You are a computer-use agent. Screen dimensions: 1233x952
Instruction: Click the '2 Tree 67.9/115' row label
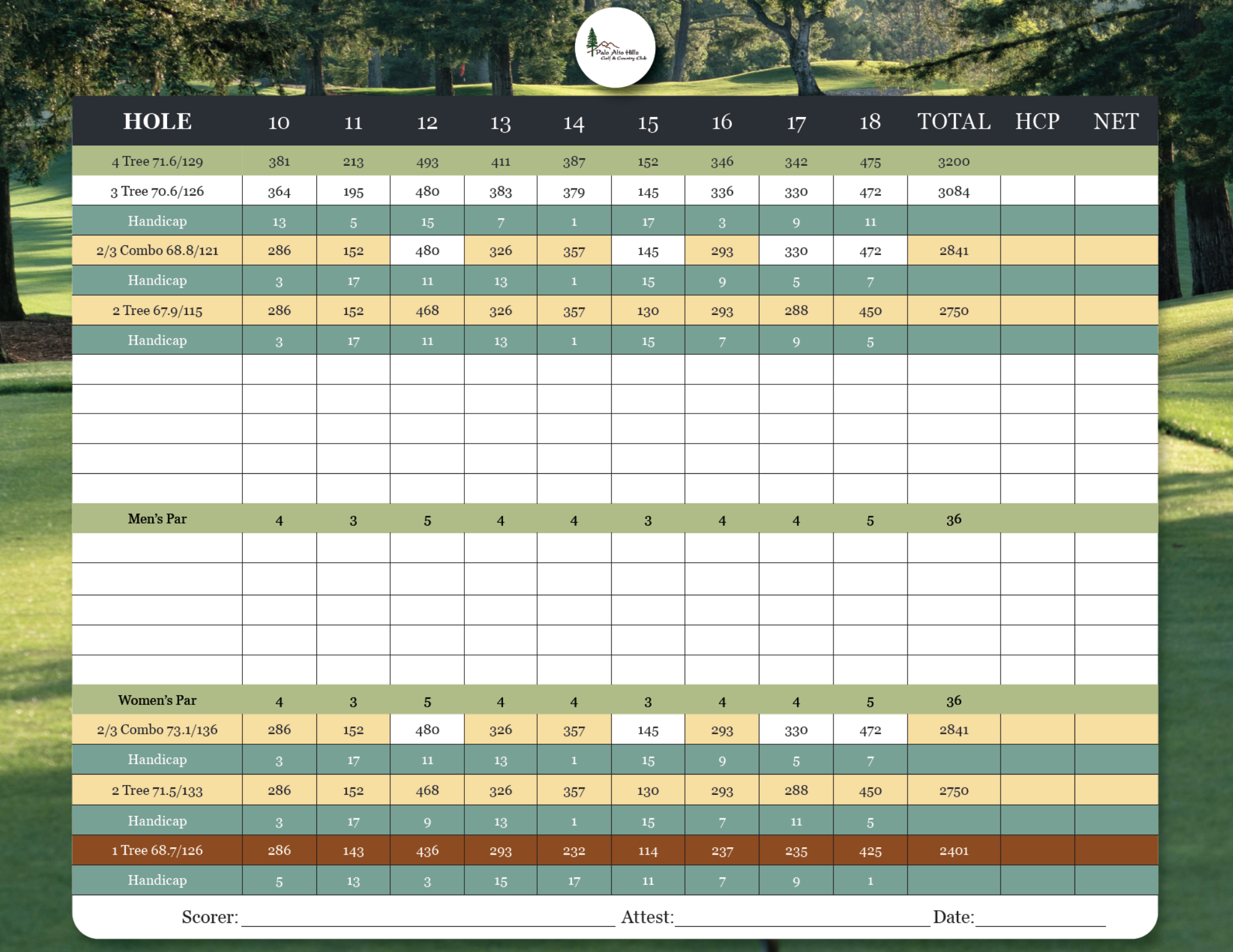coord(157,311)
